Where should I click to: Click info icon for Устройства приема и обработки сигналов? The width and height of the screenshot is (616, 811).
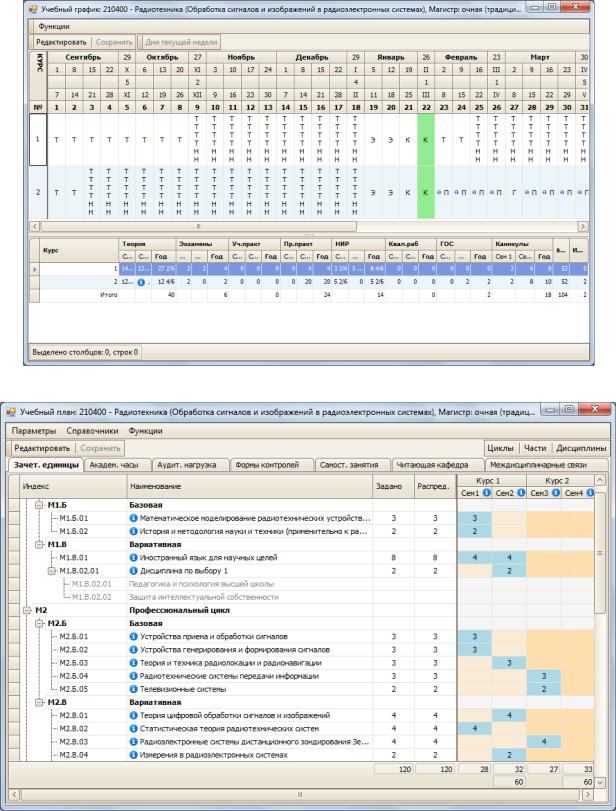point(133,636)
